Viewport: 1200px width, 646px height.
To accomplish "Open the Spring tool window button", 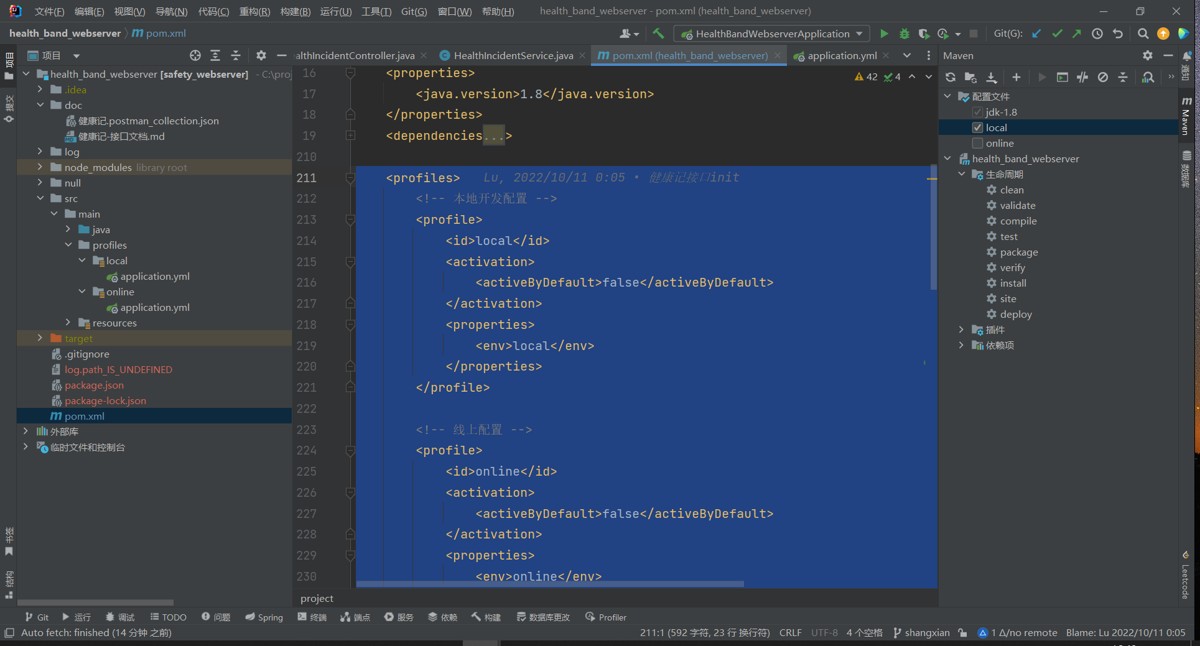I will pyautogui.click(x=264, y=617).
